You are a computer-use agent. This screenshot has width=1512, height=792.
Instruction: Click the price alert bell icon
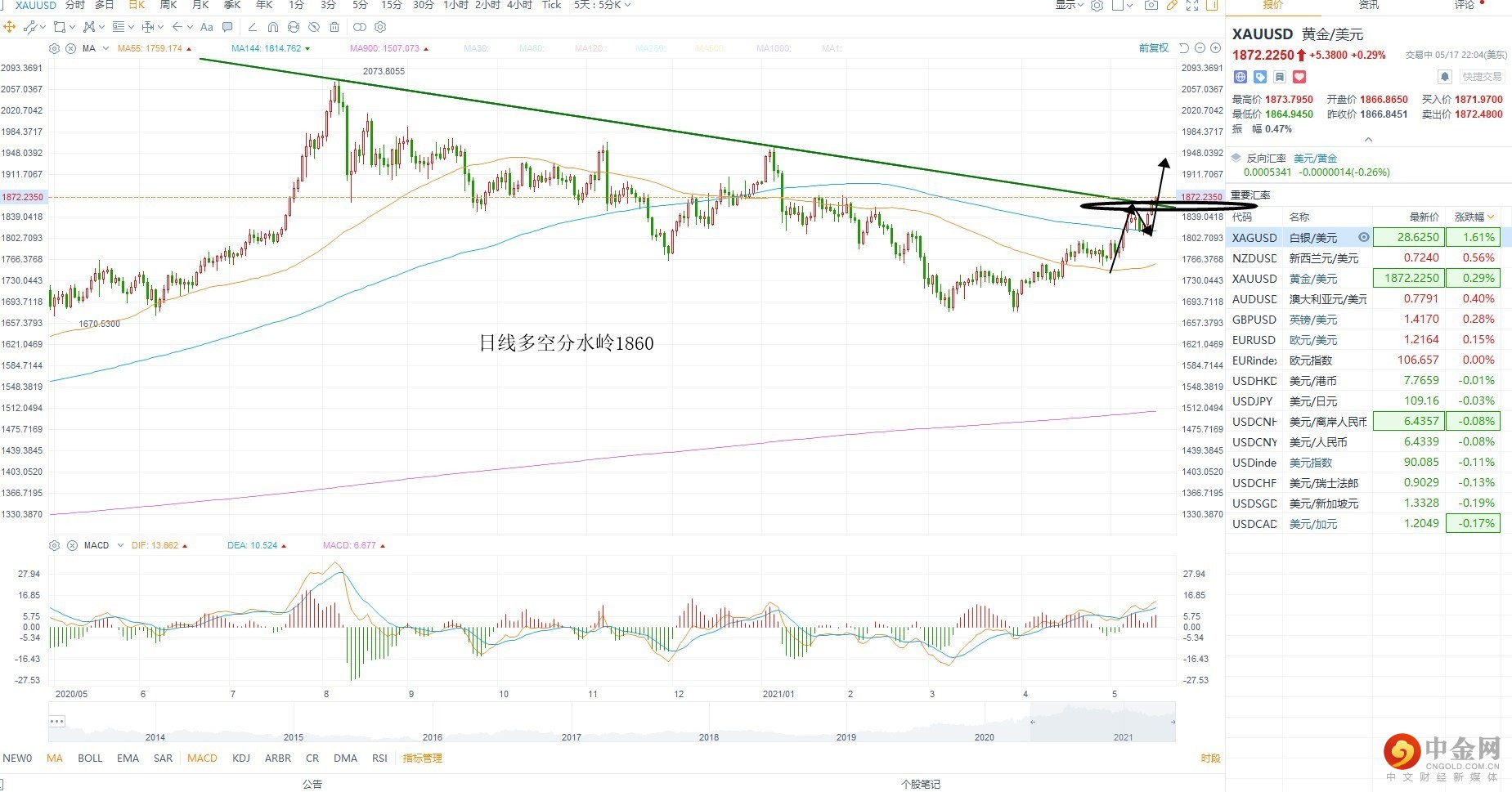(1445, 77)
